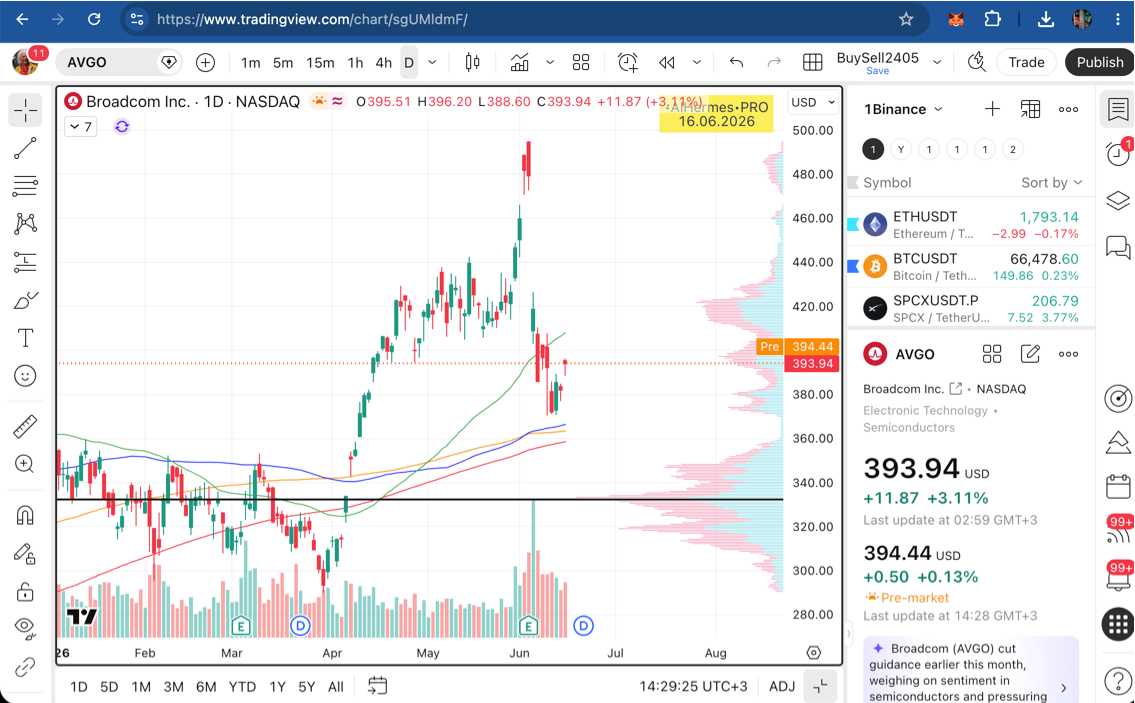Select the trend line drawing tool

[x=25, y=148]
